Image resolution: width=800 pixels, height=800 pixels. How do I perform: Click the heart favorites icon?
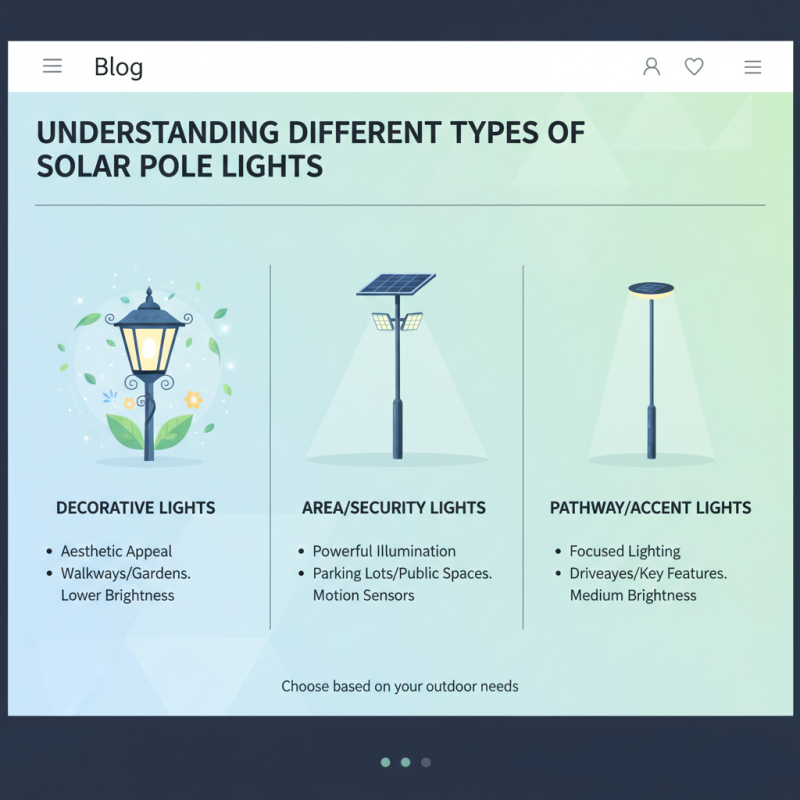pyautogui.click(x=694, y=67)
